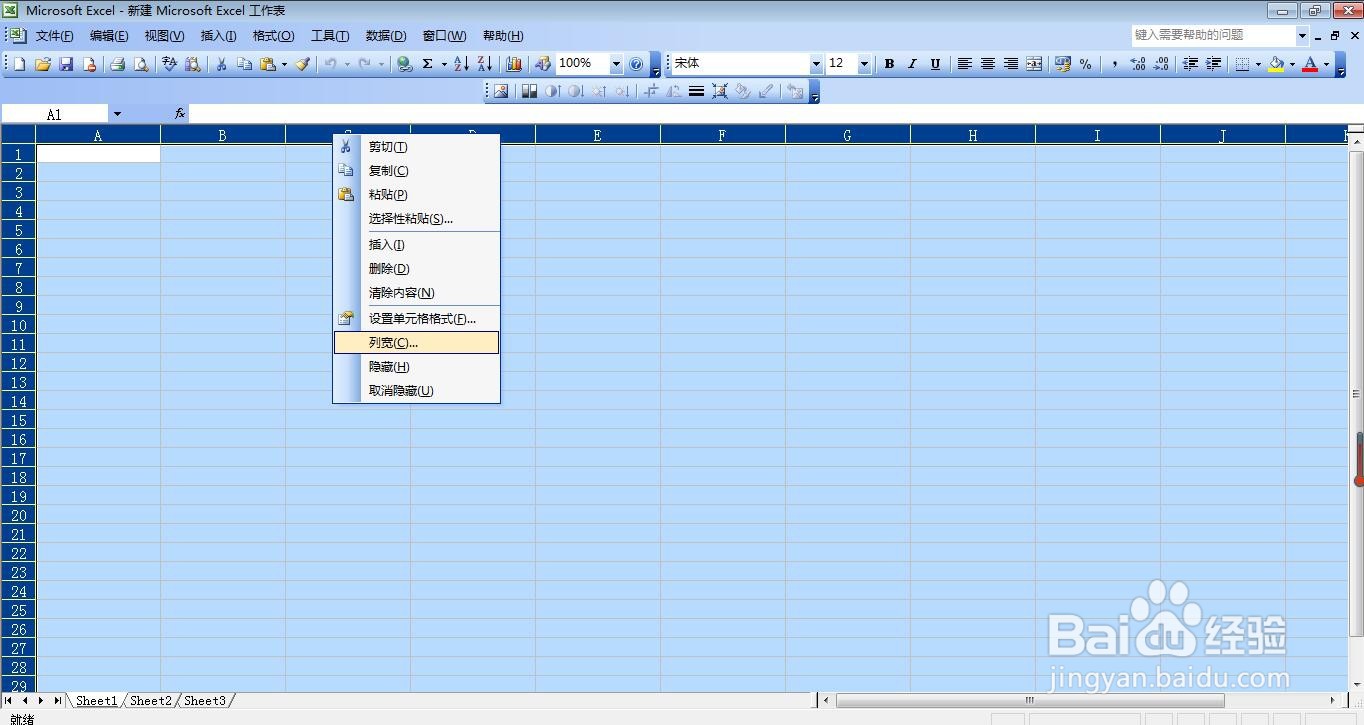Open the Format (格式) menu
Screen dimensions: 1364x725
pos(273,36)
